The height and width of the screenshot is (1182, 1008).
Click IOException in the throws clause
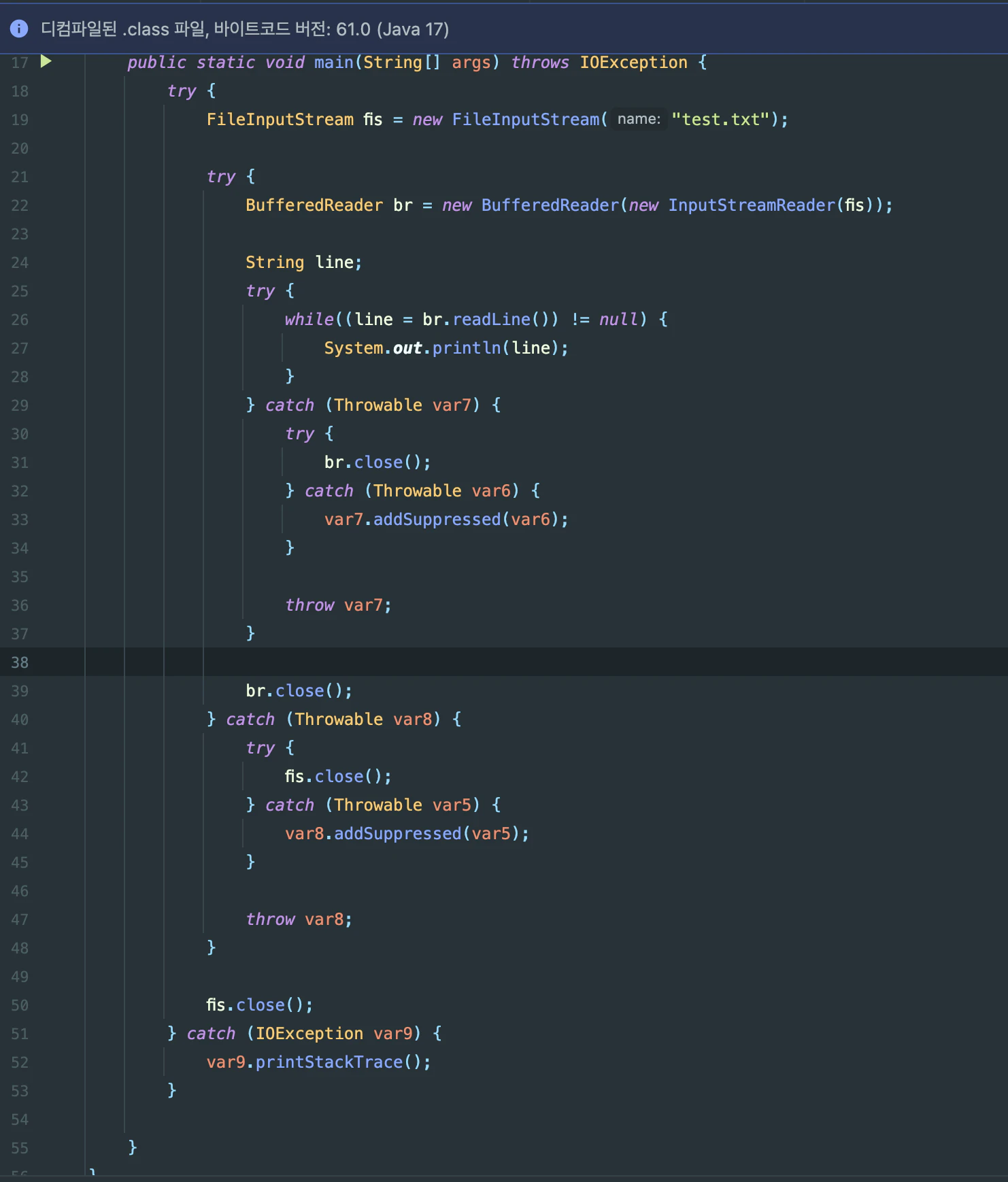633,63
